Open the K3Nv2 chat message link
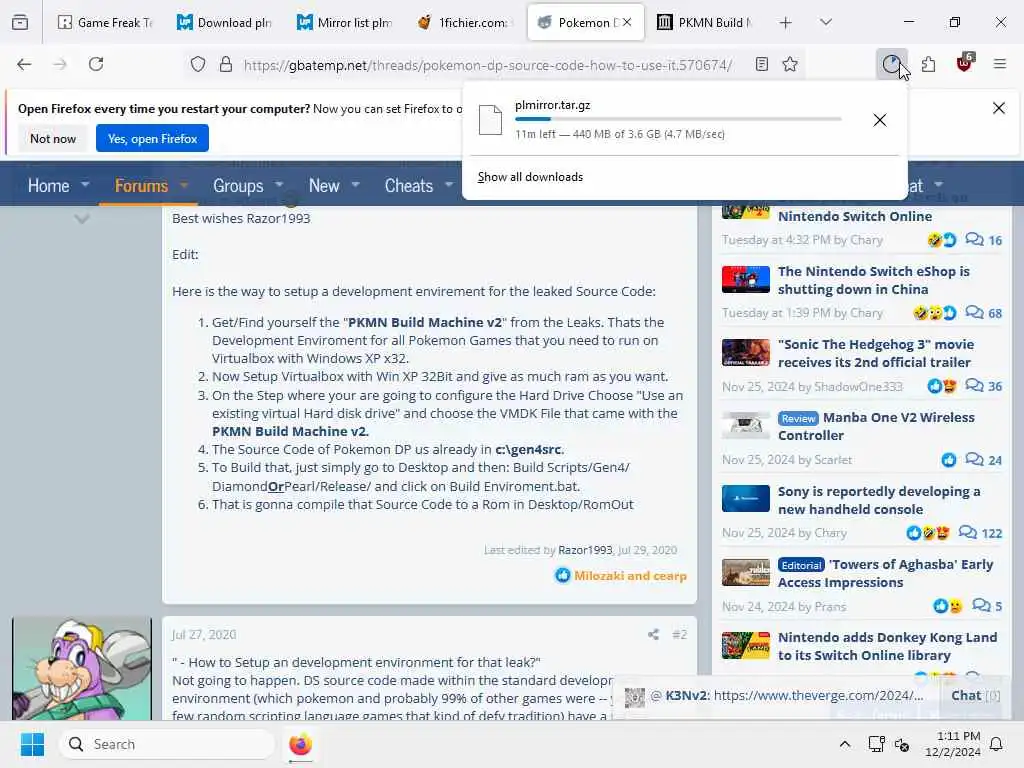This screenshot has height=768, width=1024. click(x=818, y=696)
